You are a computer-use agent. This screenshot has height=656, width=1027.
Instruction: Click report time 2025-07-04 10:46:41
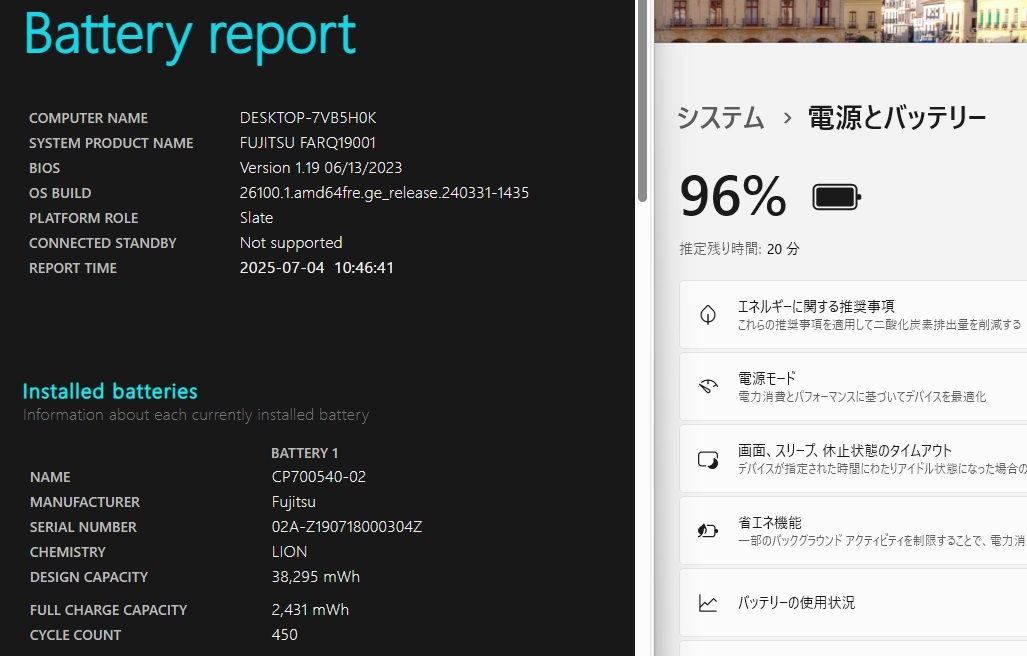[316, 268]
